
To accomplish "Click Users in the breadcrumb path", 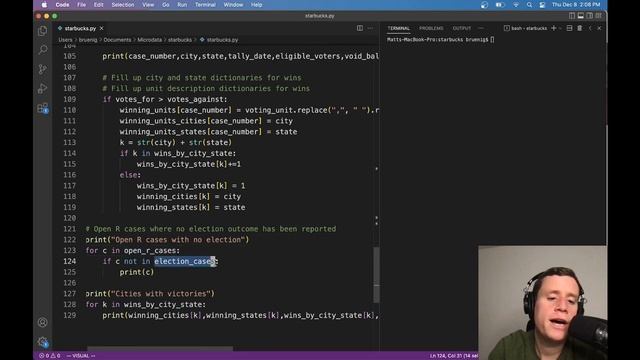I will click(x=65, y=40).
